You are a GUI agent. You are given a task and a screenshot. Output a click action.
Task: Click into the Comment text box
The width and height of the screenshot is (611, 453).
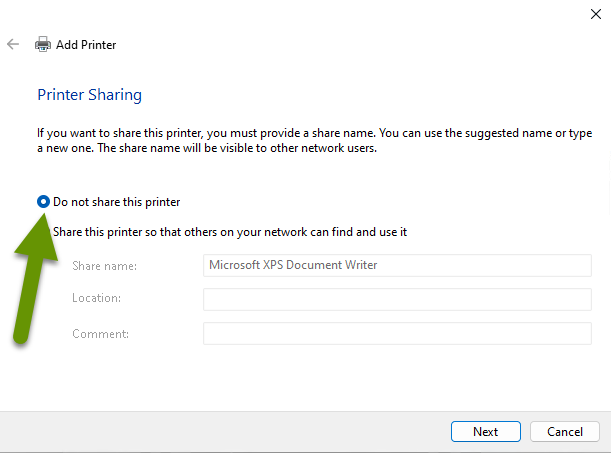click(x=397, y=333)
